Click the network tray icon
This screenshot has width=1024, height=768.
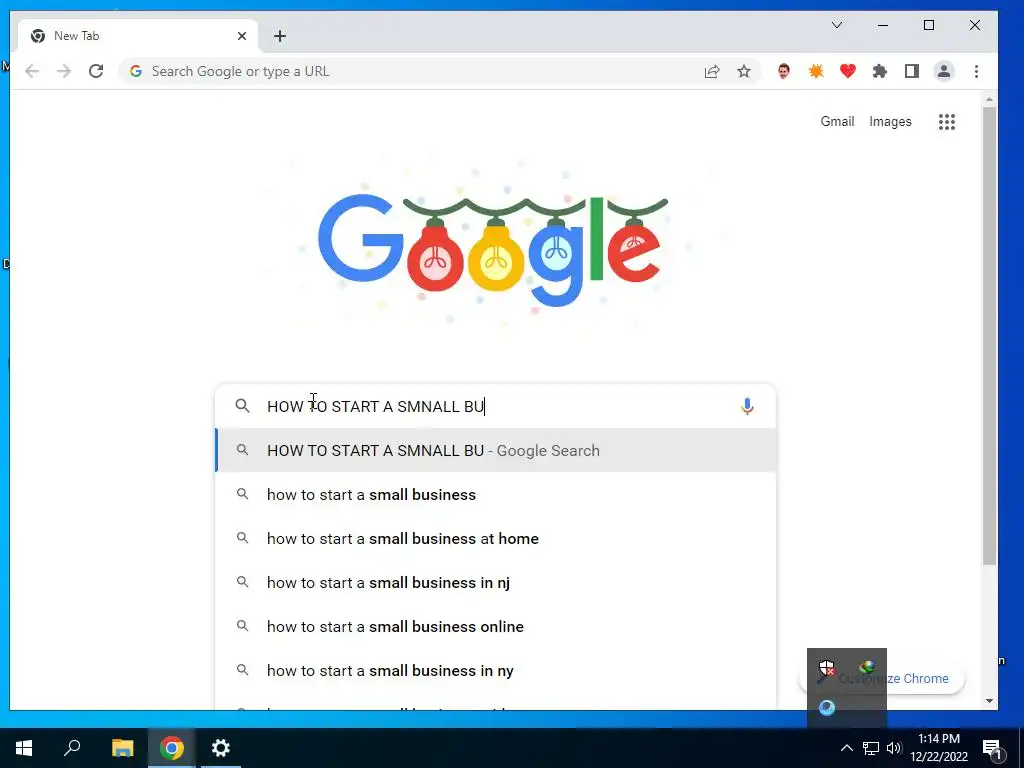point(871,748)
